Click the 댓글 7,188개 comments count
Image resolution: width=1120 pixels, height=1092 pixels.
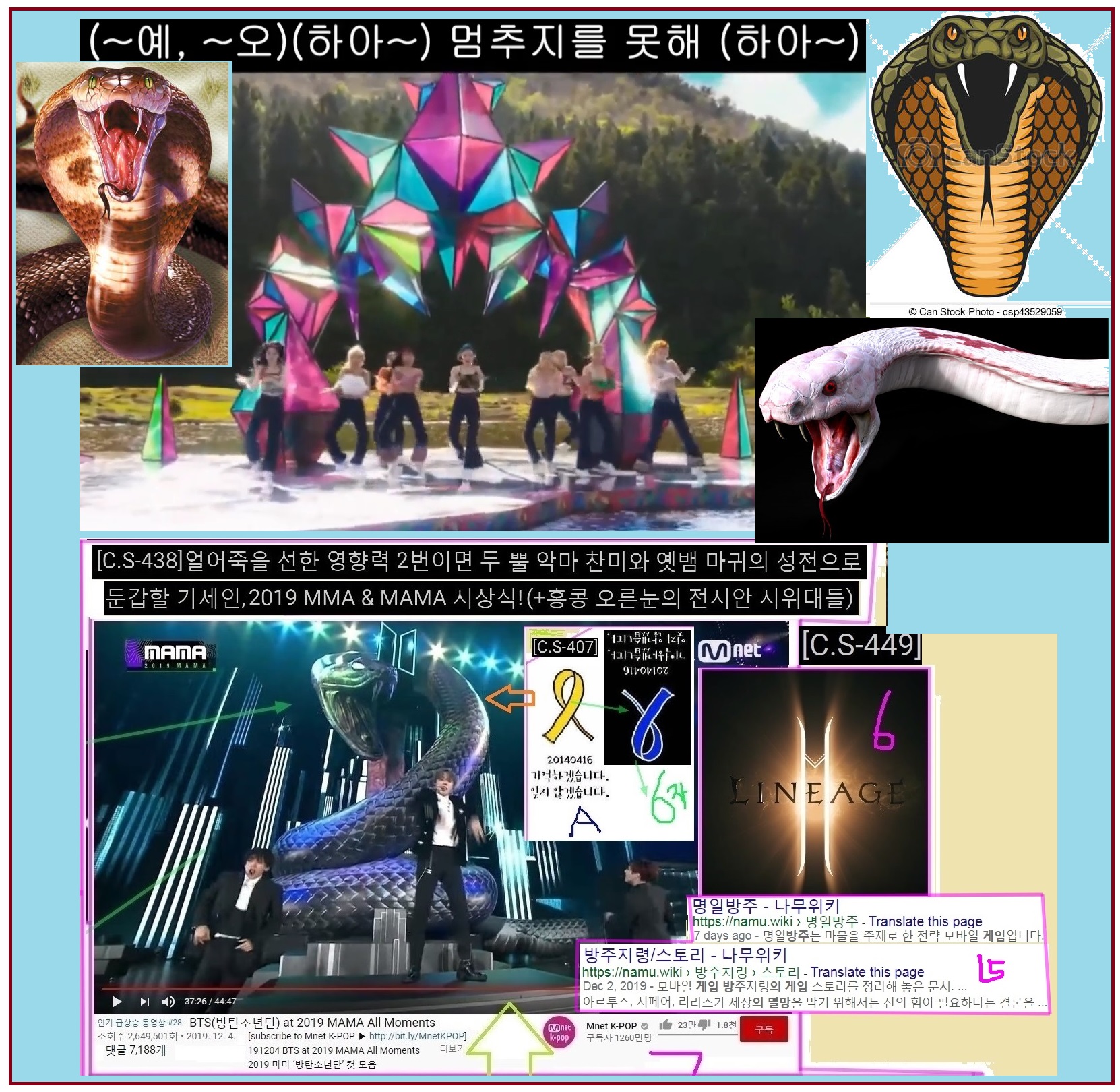click(x=135, y=1050)
